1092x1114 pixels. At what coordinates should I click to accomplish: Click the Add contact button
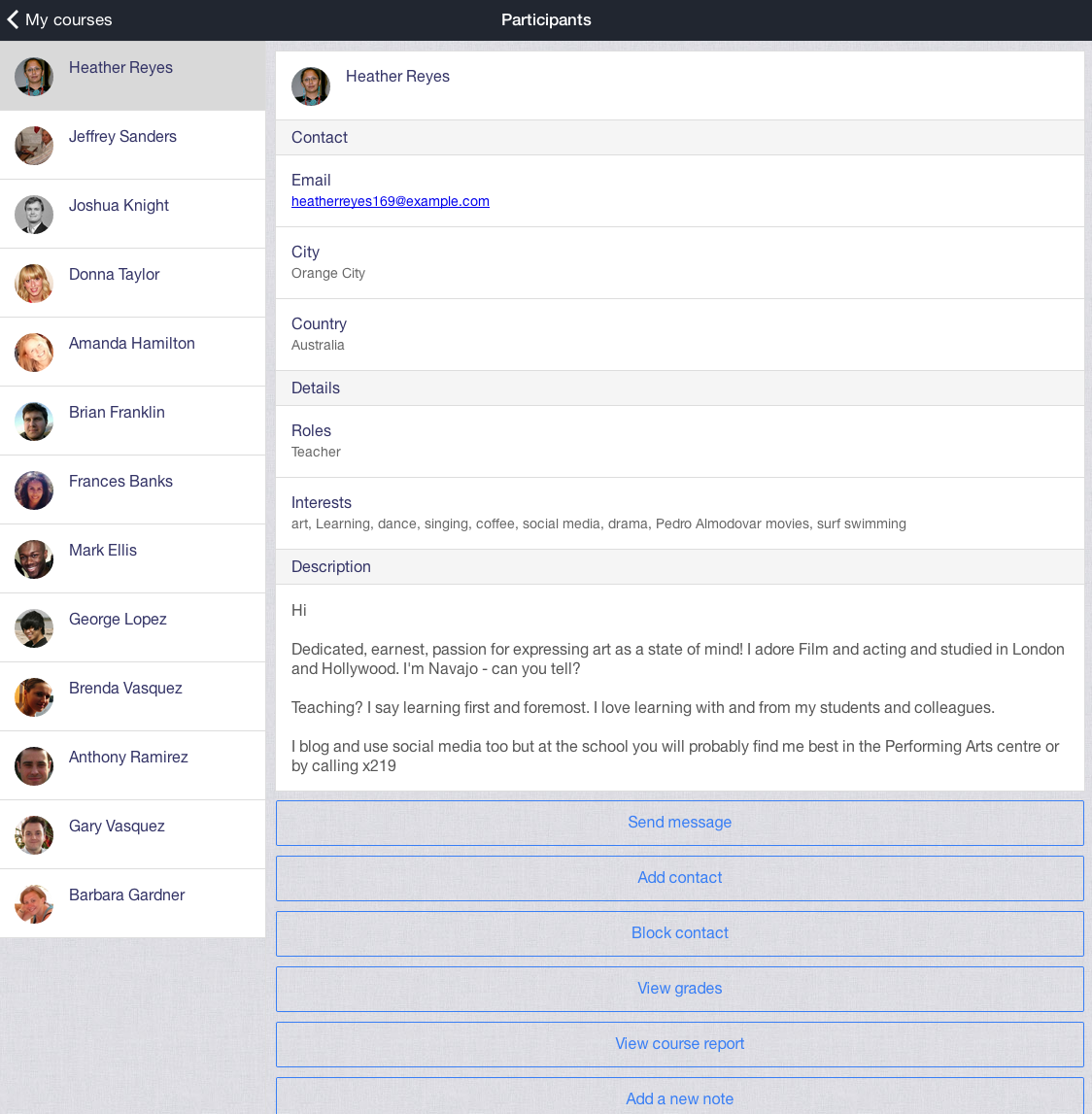tap(680, 878)
